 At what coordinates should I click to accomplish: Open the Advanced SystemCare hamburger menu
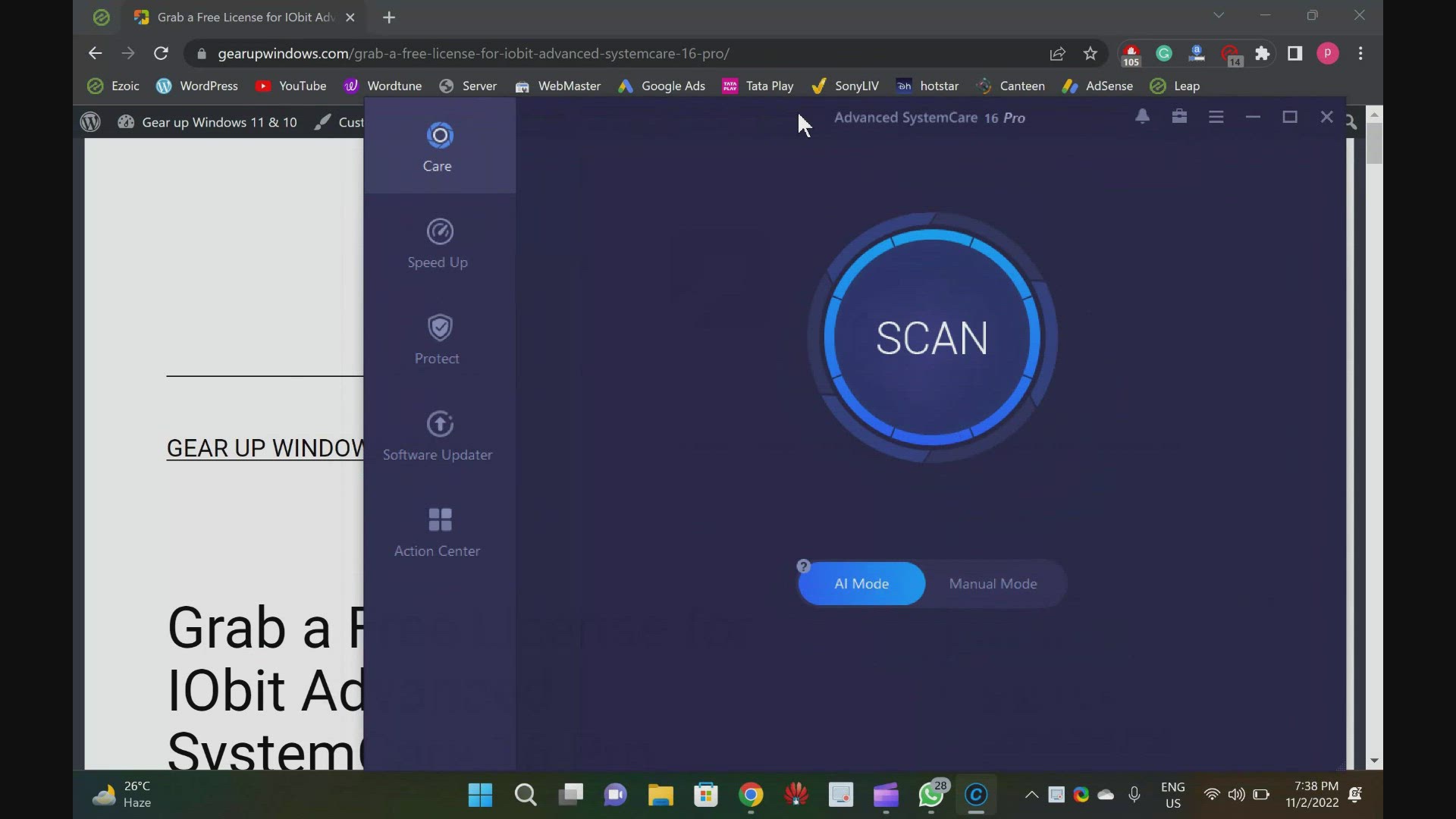tap(1216, 117)
